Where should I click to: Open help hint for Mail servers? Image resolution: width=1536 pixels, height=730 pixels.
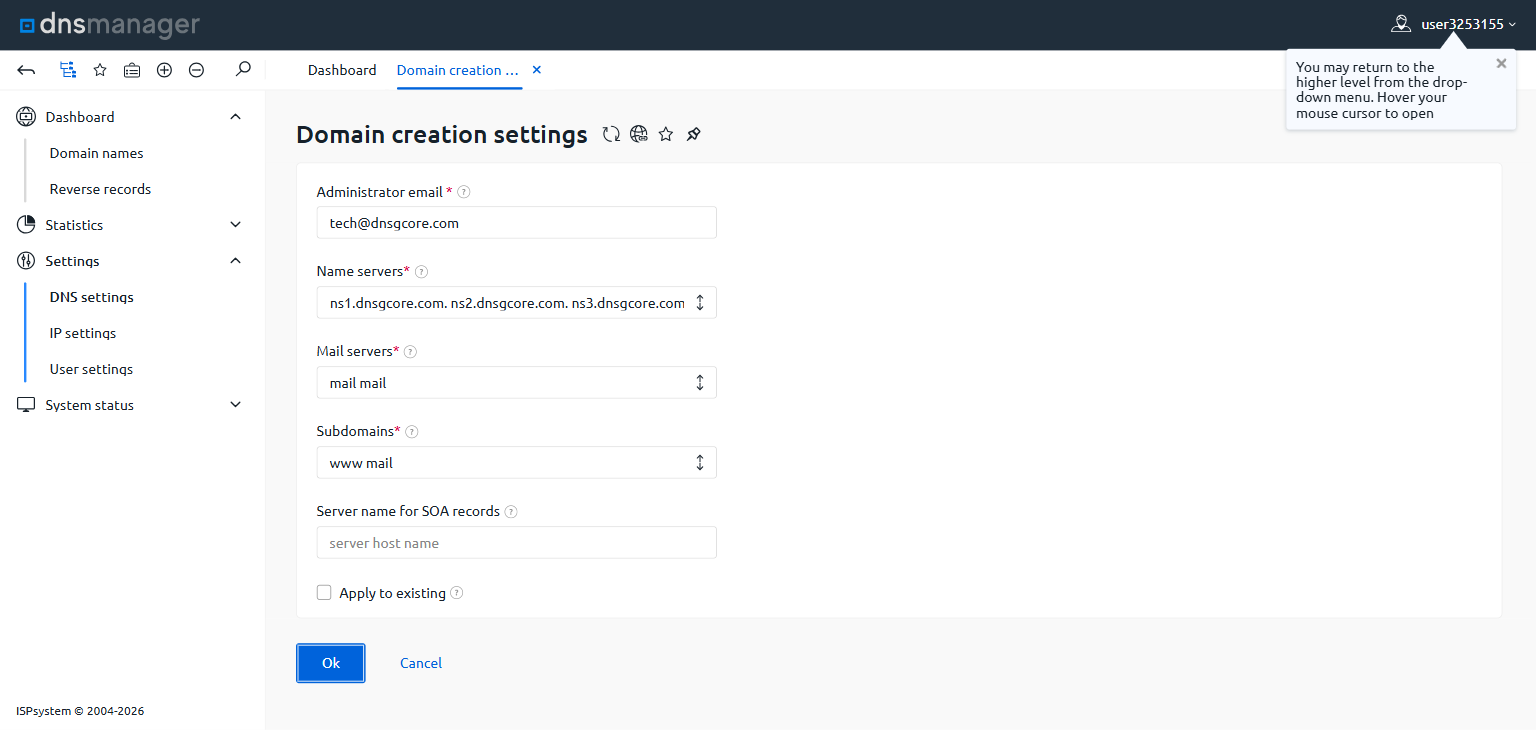coord(410,352)
